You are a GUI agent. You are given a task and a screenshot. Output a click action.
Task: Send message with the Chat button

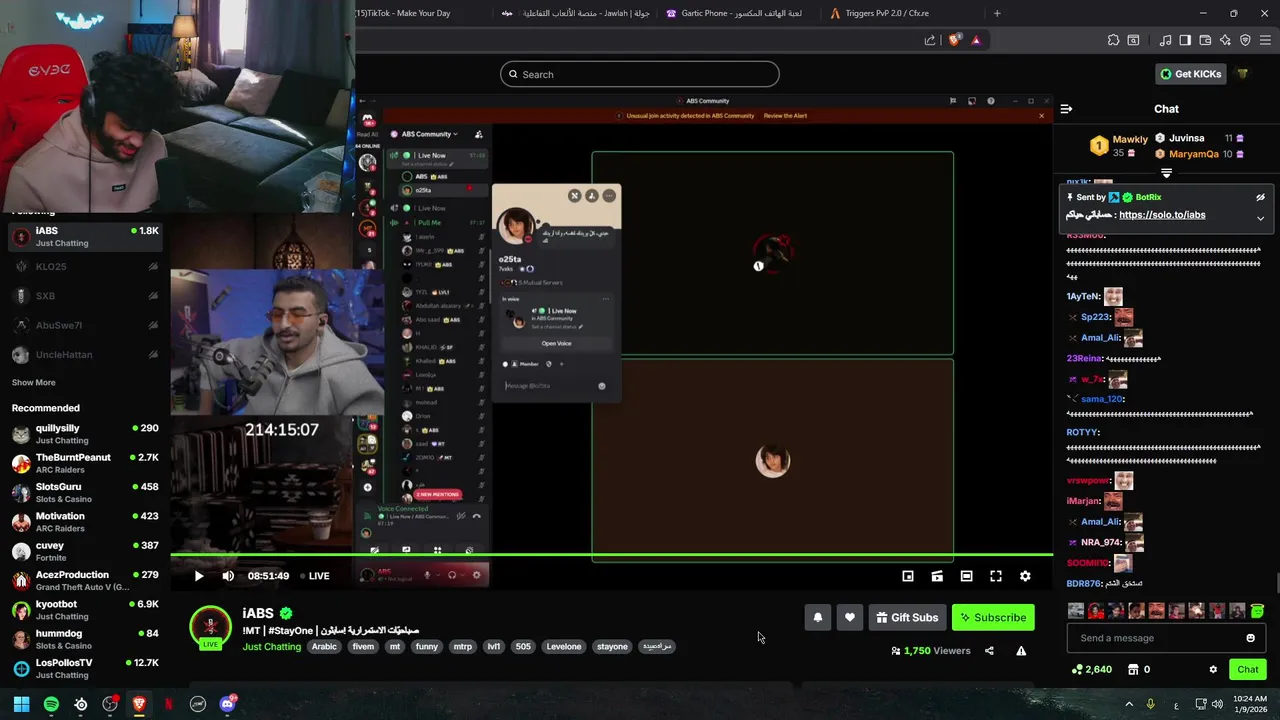[1248, 670]
